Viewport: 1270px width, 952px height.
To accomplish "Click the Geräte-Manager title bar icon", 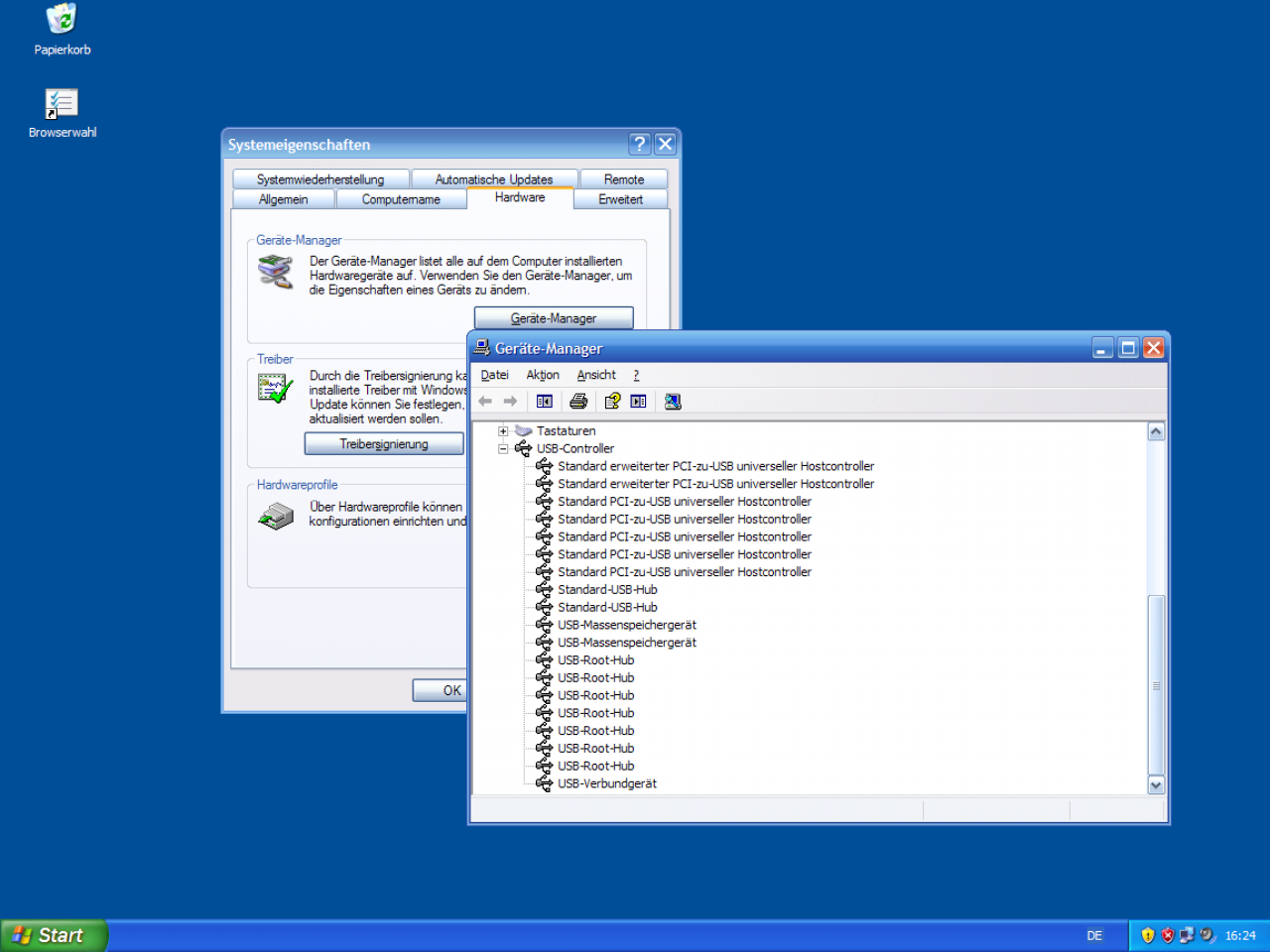I will point(482,348).
